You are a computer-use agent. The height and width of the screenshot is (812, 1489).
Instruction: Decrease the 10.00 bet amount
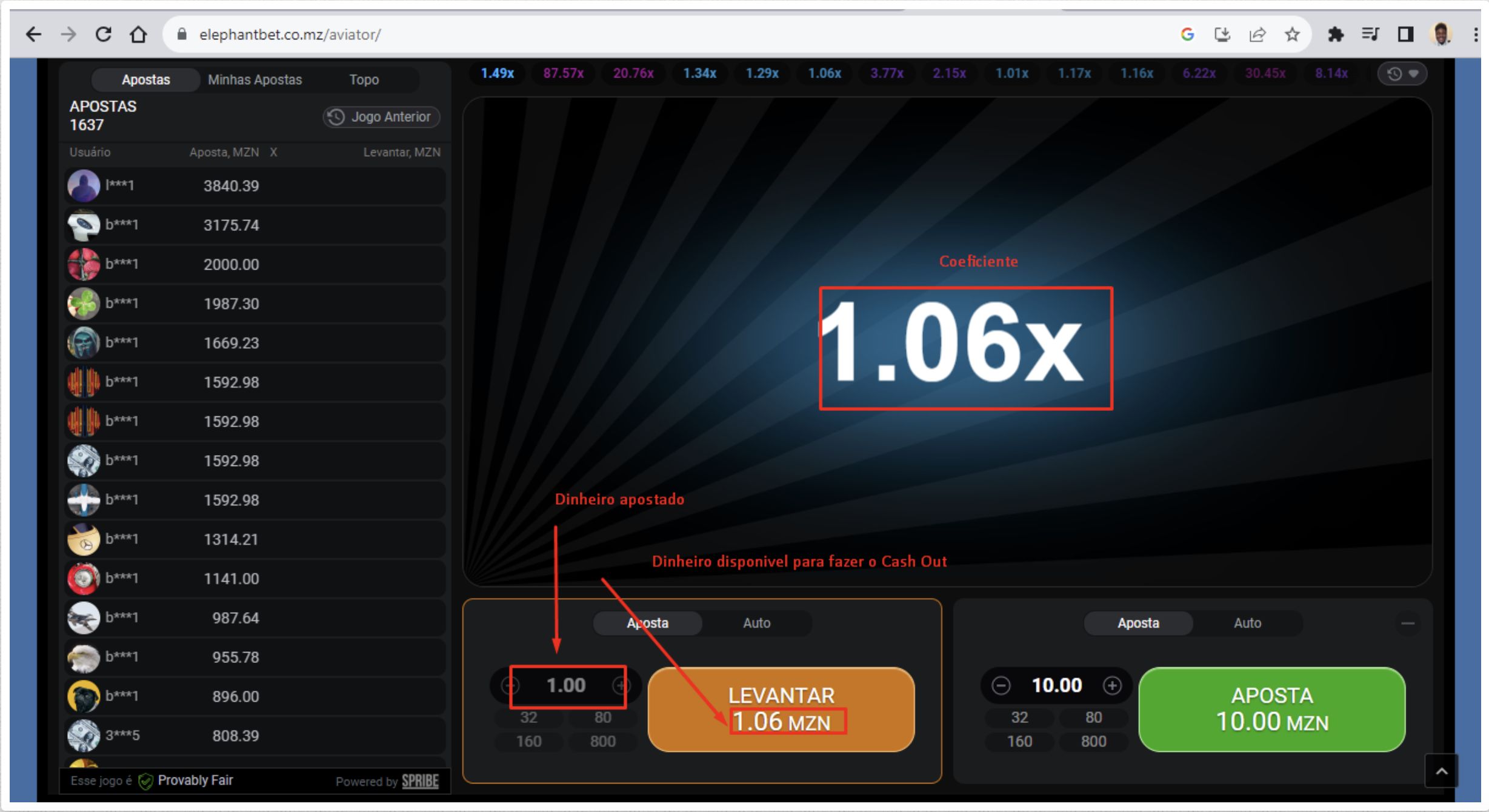1001,685
